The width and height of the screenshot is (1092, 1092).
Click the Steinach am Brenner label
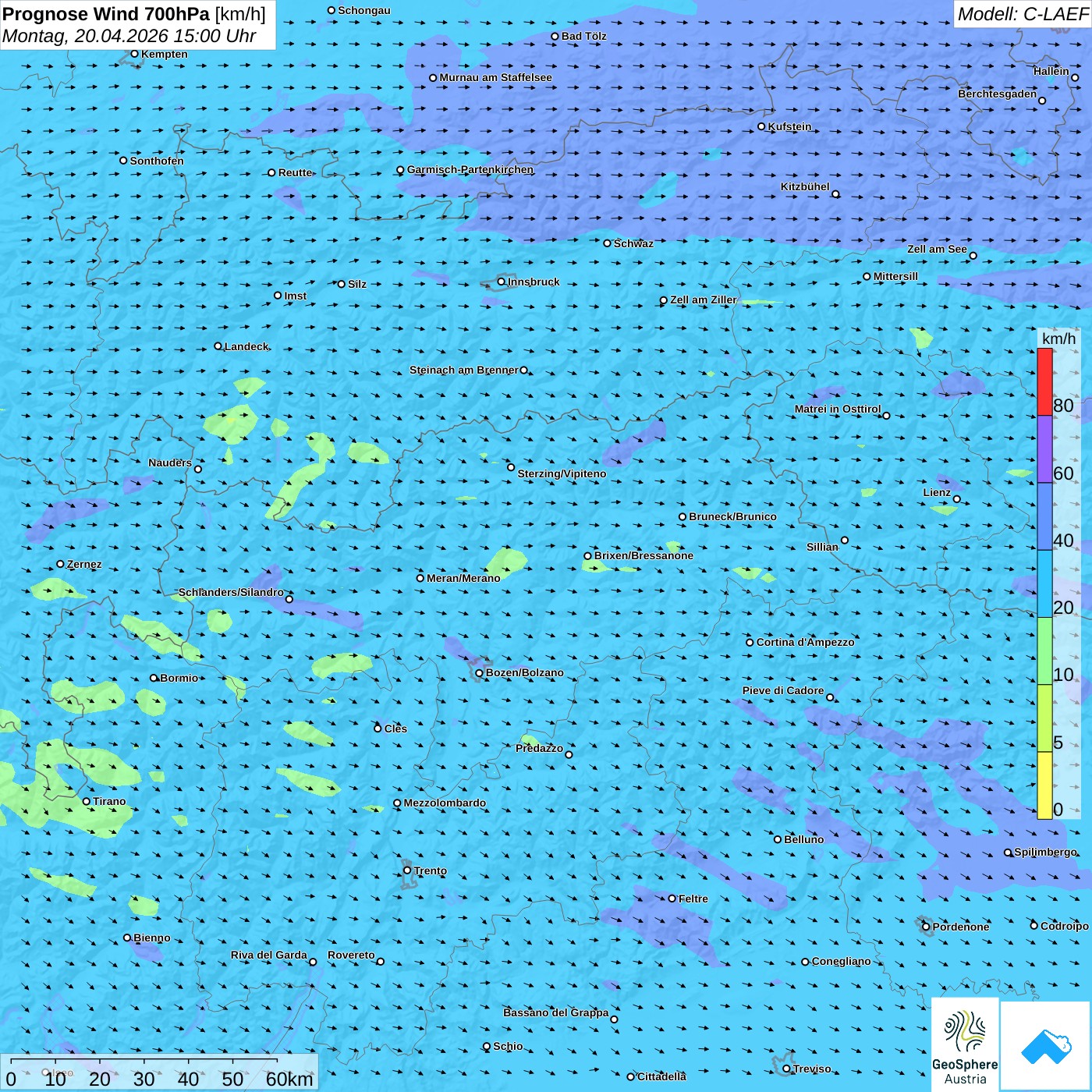464,370
